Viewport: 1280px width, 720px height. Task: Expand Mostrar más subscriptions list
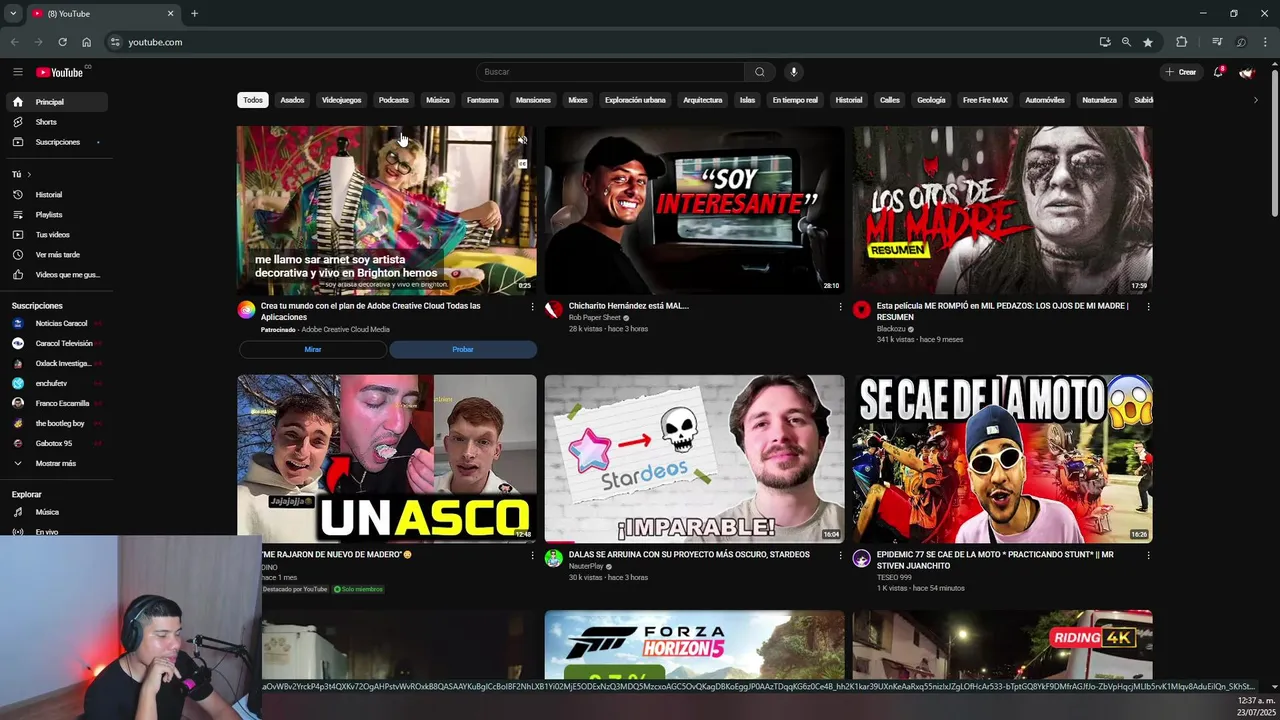[x=56, y=463]
